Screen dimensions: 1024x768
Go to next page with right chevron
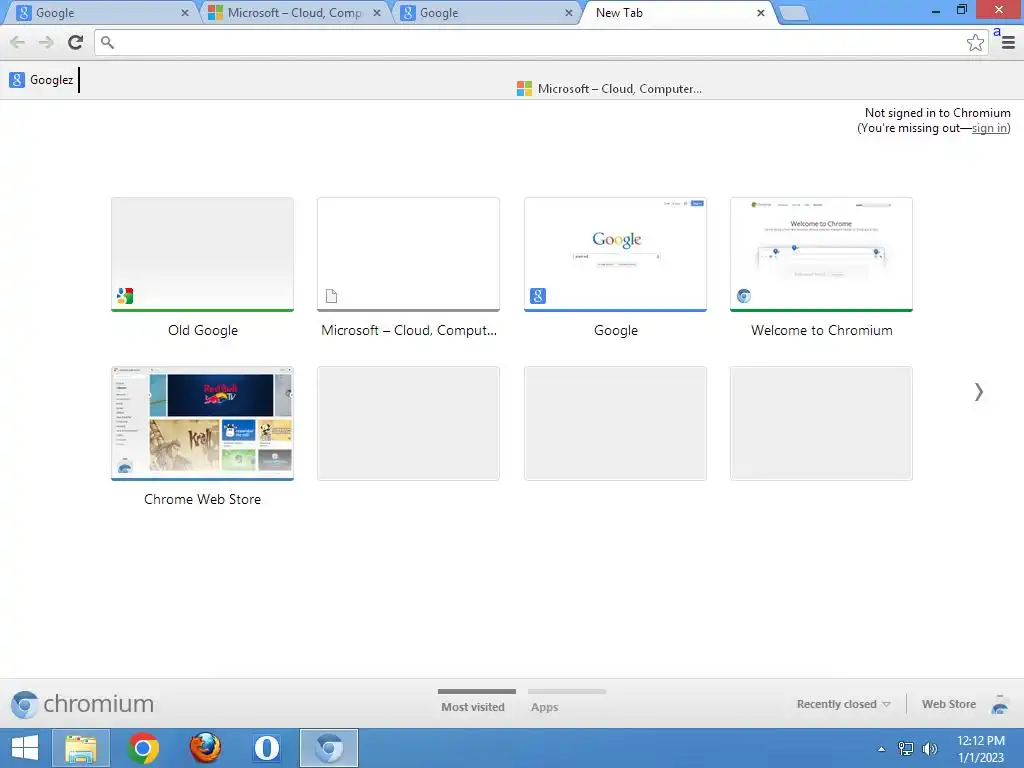pyautogui.click(x=978, y=392)
